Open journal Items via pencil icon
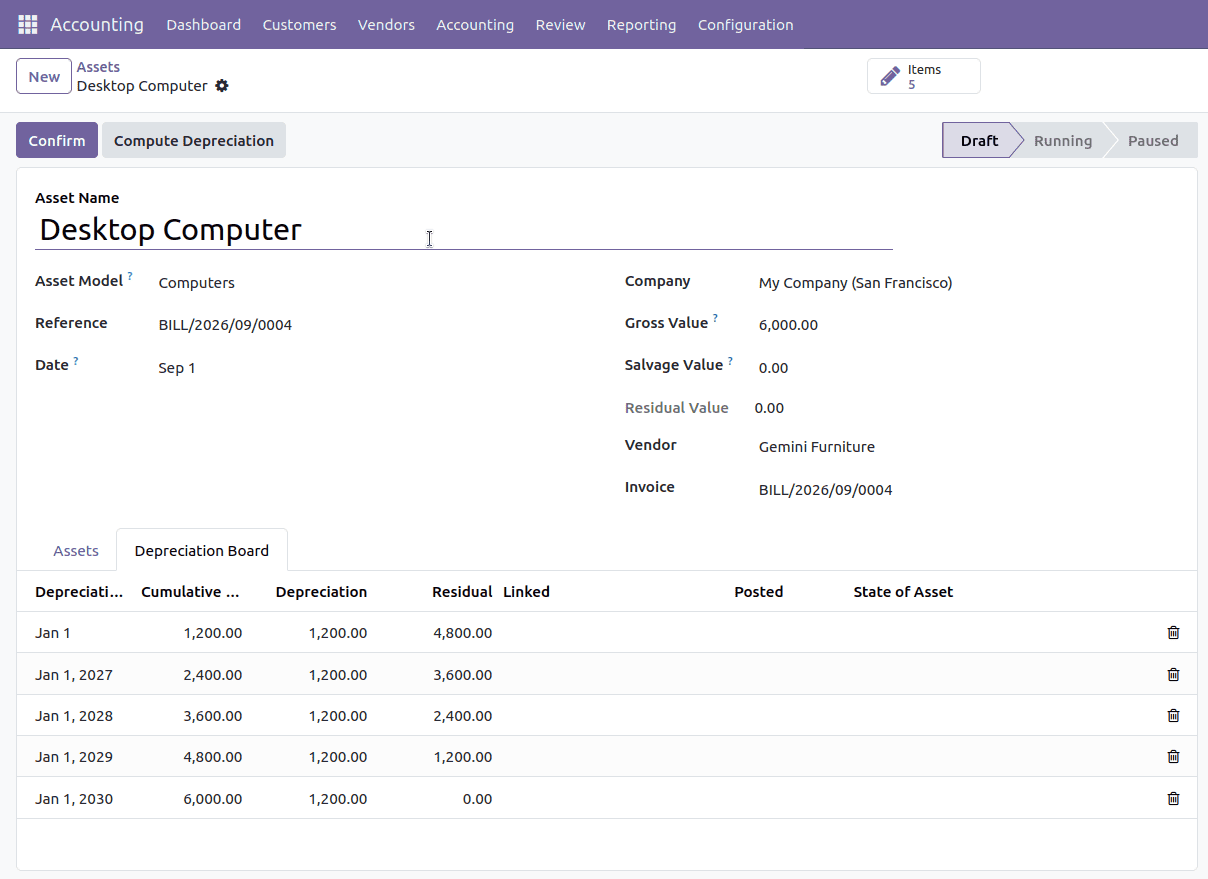The image size is (1208, 879). click(888, 77)
